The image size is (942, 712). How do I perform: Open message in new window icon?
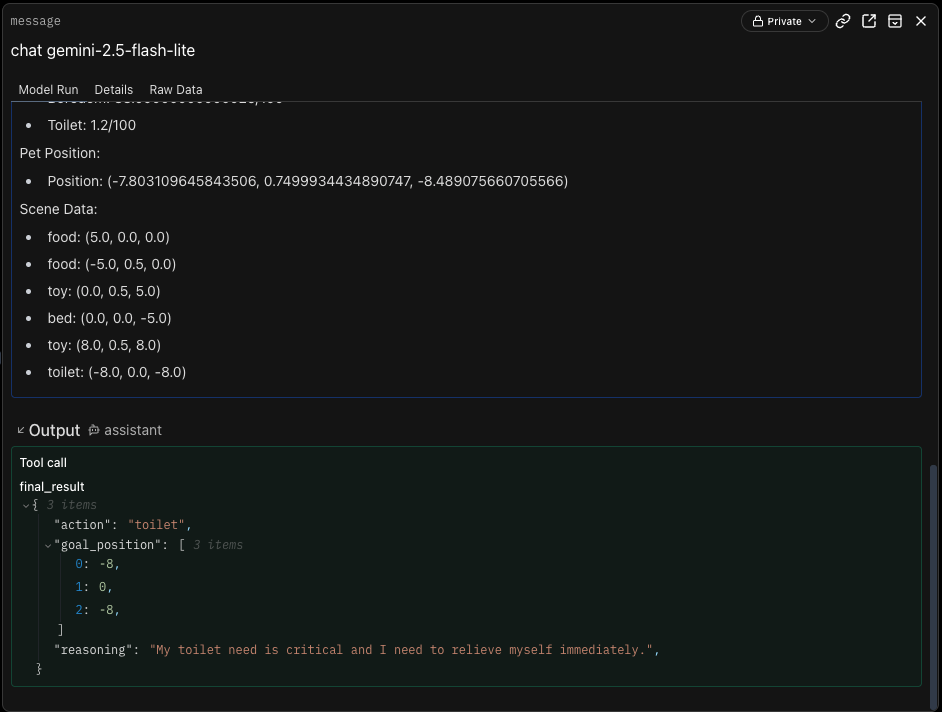coord(869,21)
